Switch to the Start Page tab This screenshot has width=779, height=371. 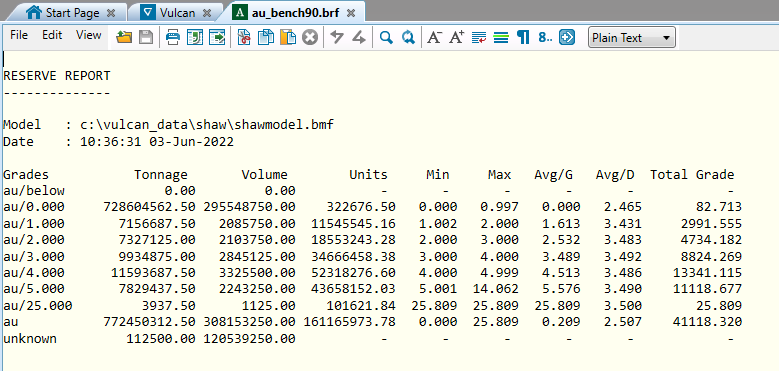[70, 12]
